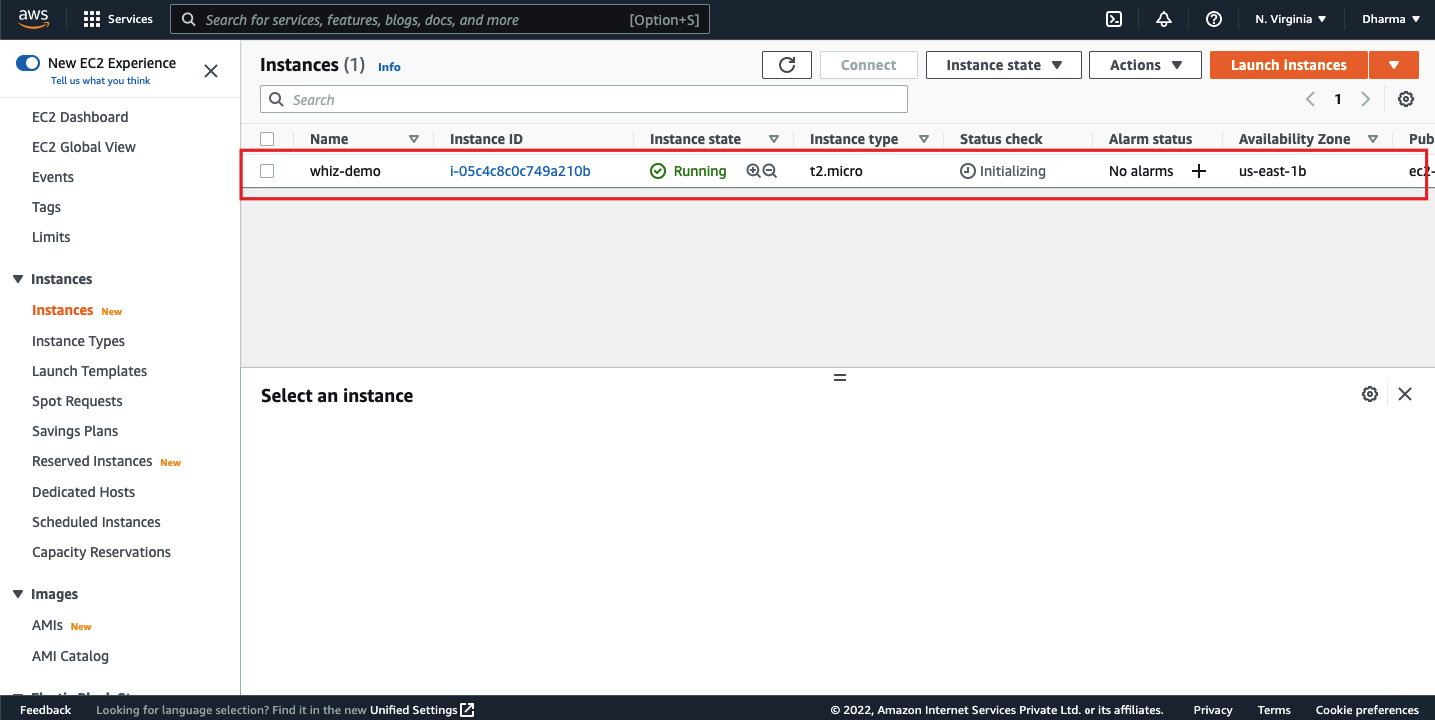This screenshot has width=1435, height=720.
Task: Open the CloudShell terminal icon
Action: tap(1114, 19)
